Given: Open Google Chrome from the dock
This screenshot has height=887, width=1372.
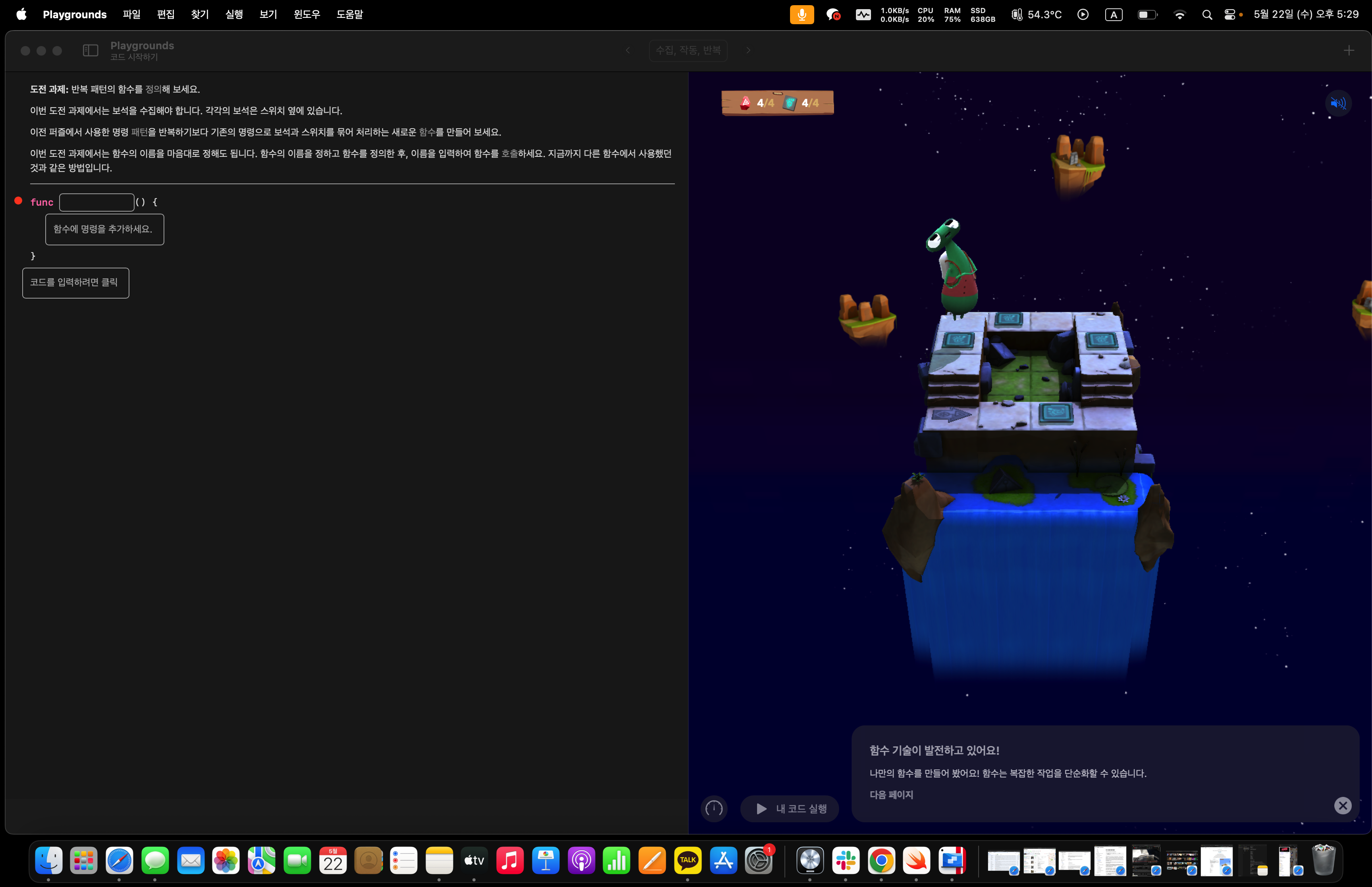Looking at the screenshot, I should (881, 860).
